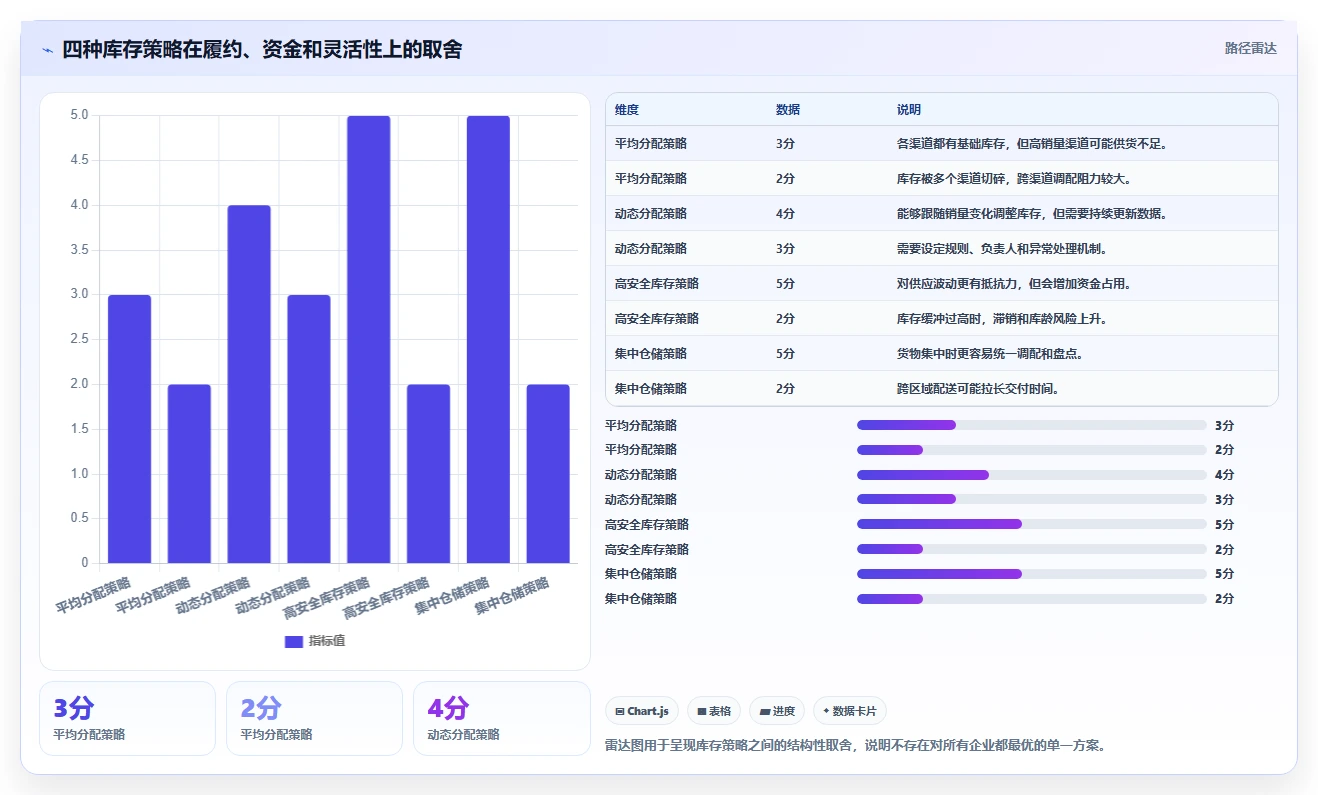1318x795 pixels.
Task: Click the lightning icon beside the page title
Action: (x=47, y=50)
